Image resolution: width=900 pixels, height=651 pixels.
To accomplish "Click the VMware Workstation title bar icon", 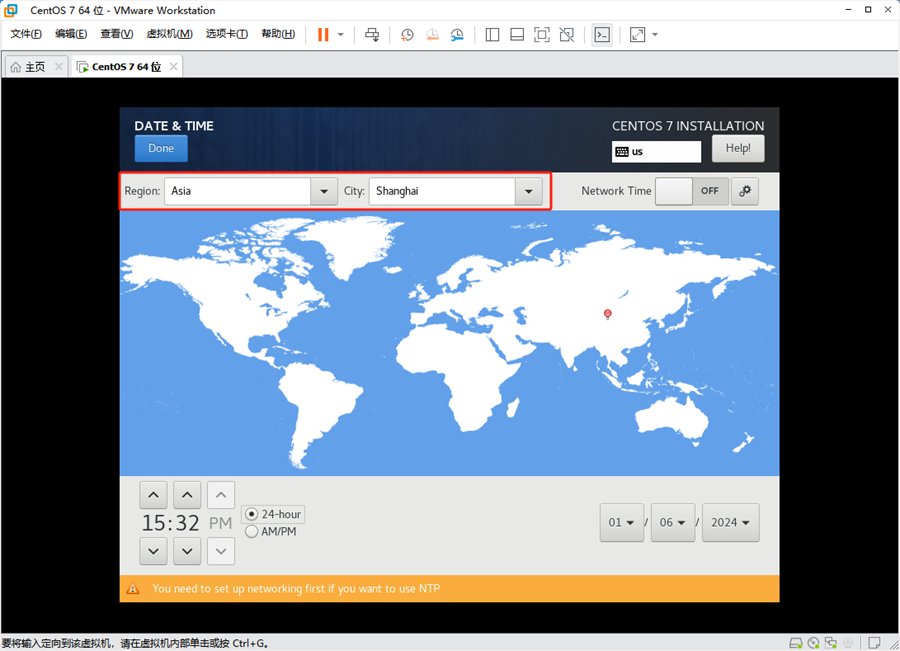I will (10, 10).
